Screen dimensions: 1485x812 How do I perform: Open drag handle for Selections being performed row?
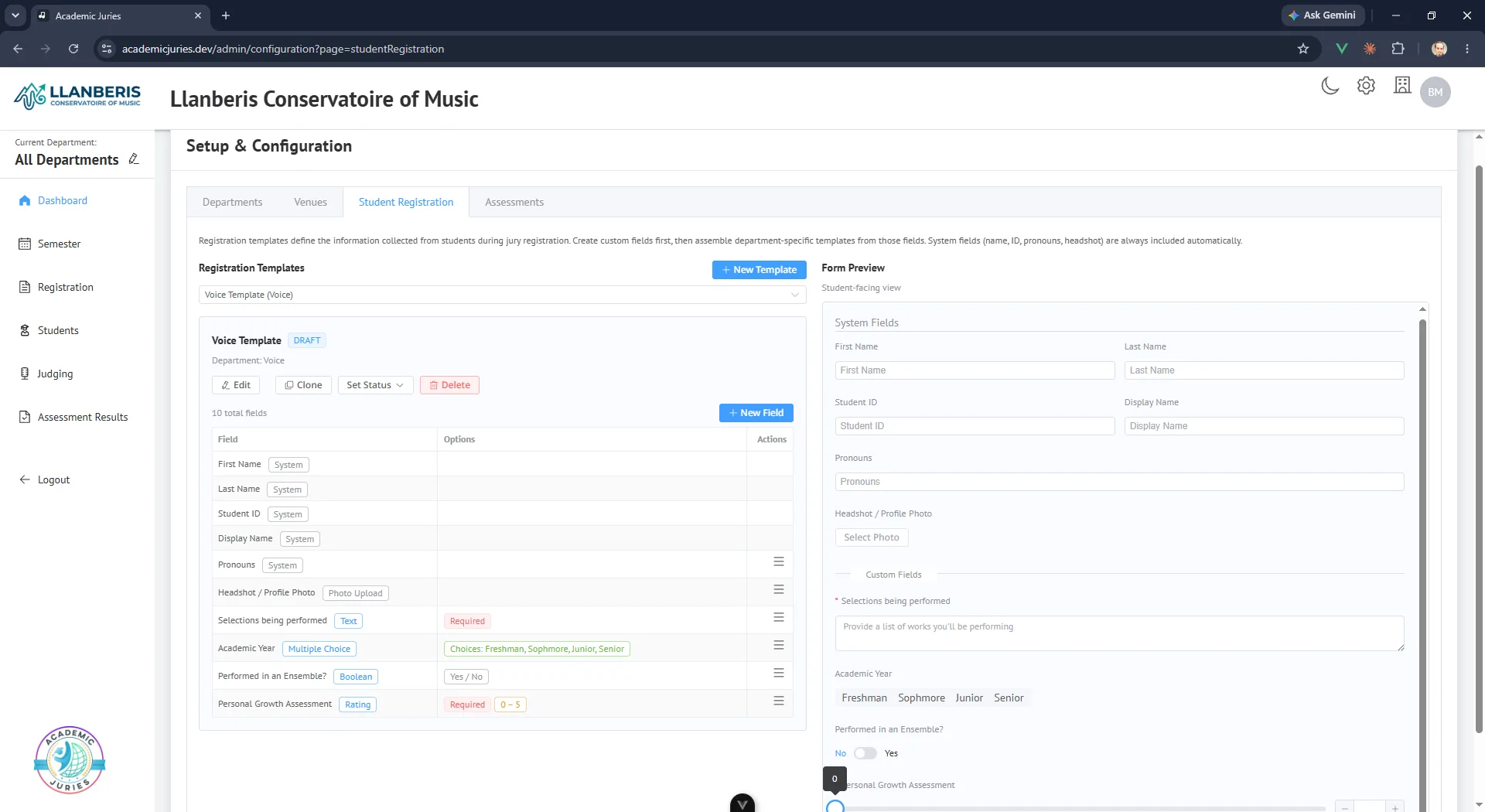779,617
